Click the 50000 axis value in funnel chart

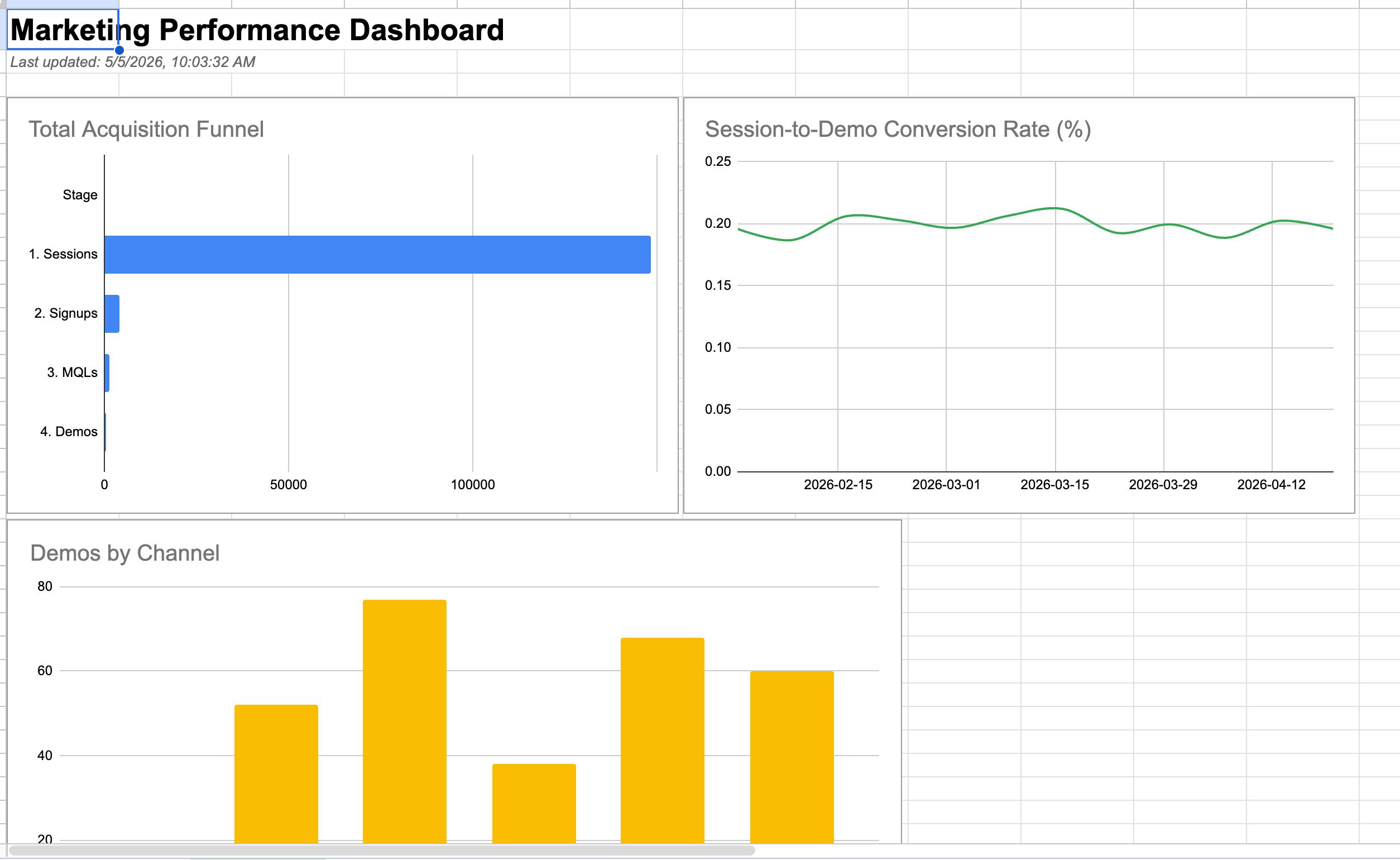tap(288, 485)
